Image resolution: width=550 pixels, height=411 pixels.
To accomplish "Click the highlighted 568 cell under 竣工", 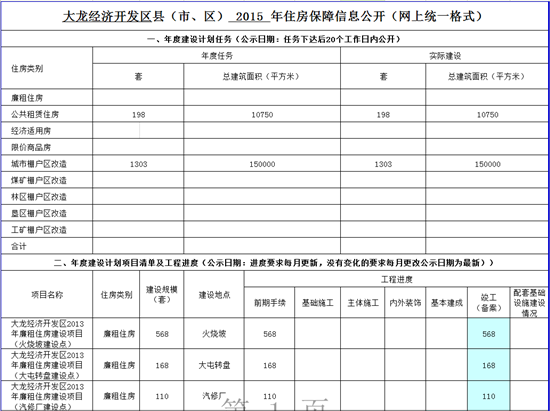I will click(x=489, y=333).
